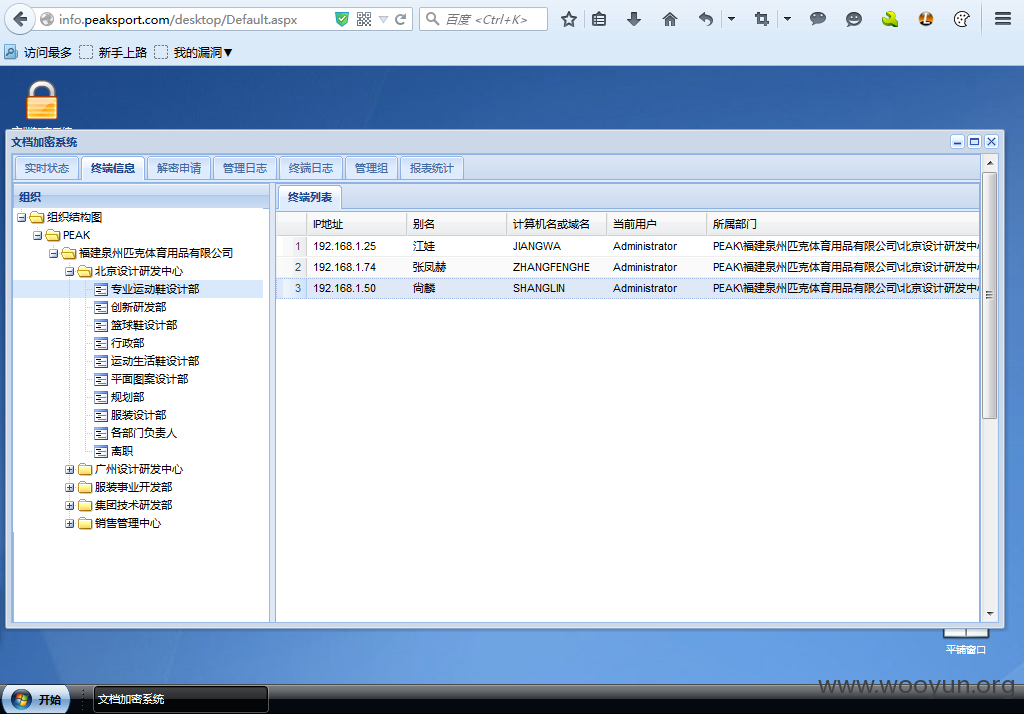Viewport: 1024px width, 714px height.
Task: Select the 离职 tree item
Action: click(x=122, y=451)
